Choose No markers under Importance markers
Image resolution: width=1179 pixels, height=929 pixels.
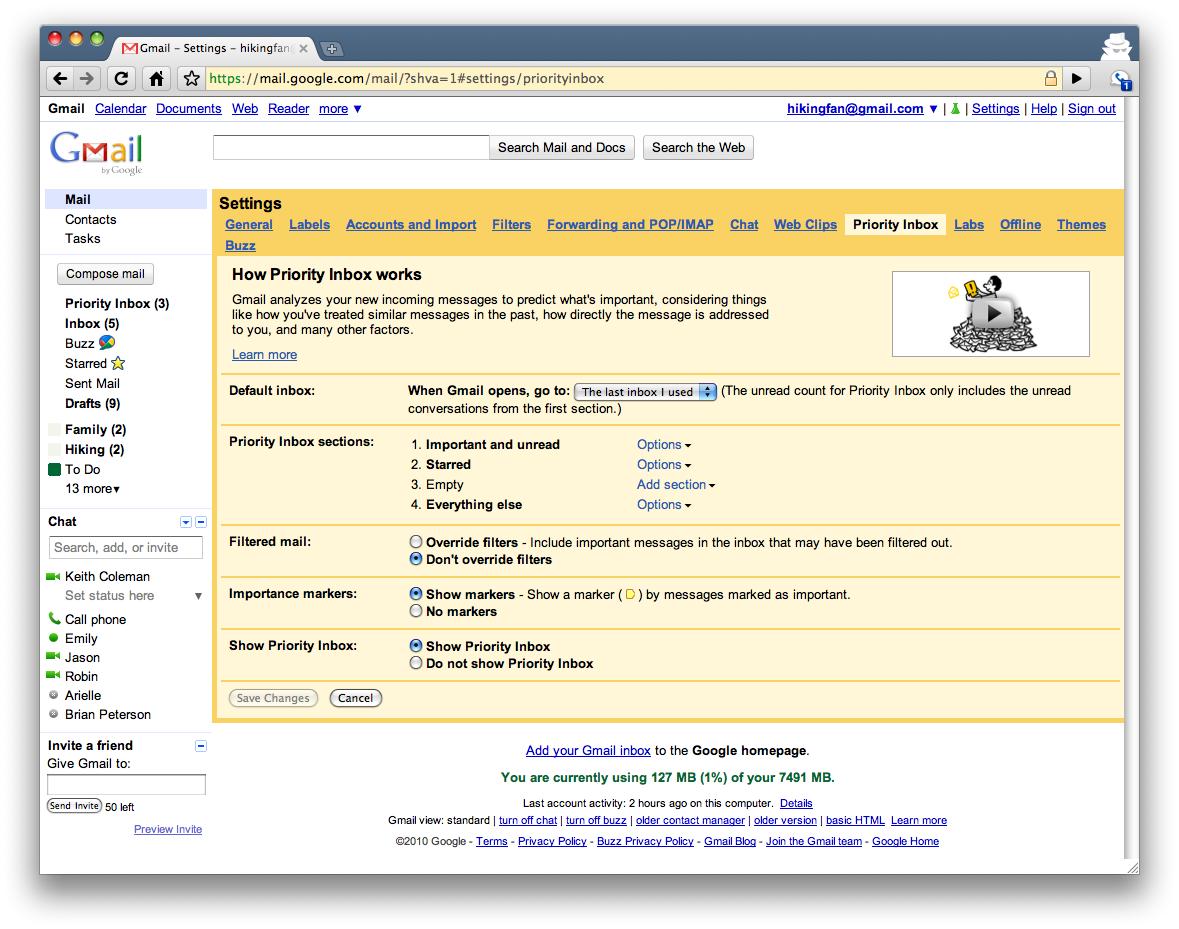(x=415, y=611)
